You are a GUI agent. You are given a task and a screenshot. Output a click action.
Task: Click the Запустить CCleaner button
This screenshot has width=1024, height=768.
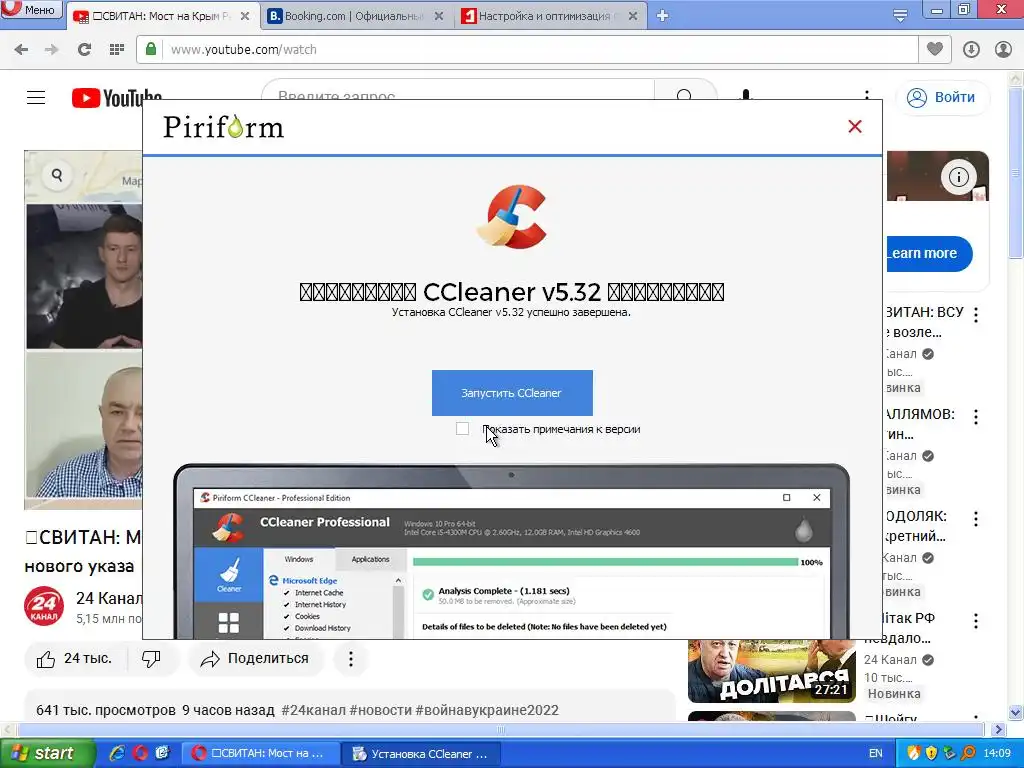[512, 393]
